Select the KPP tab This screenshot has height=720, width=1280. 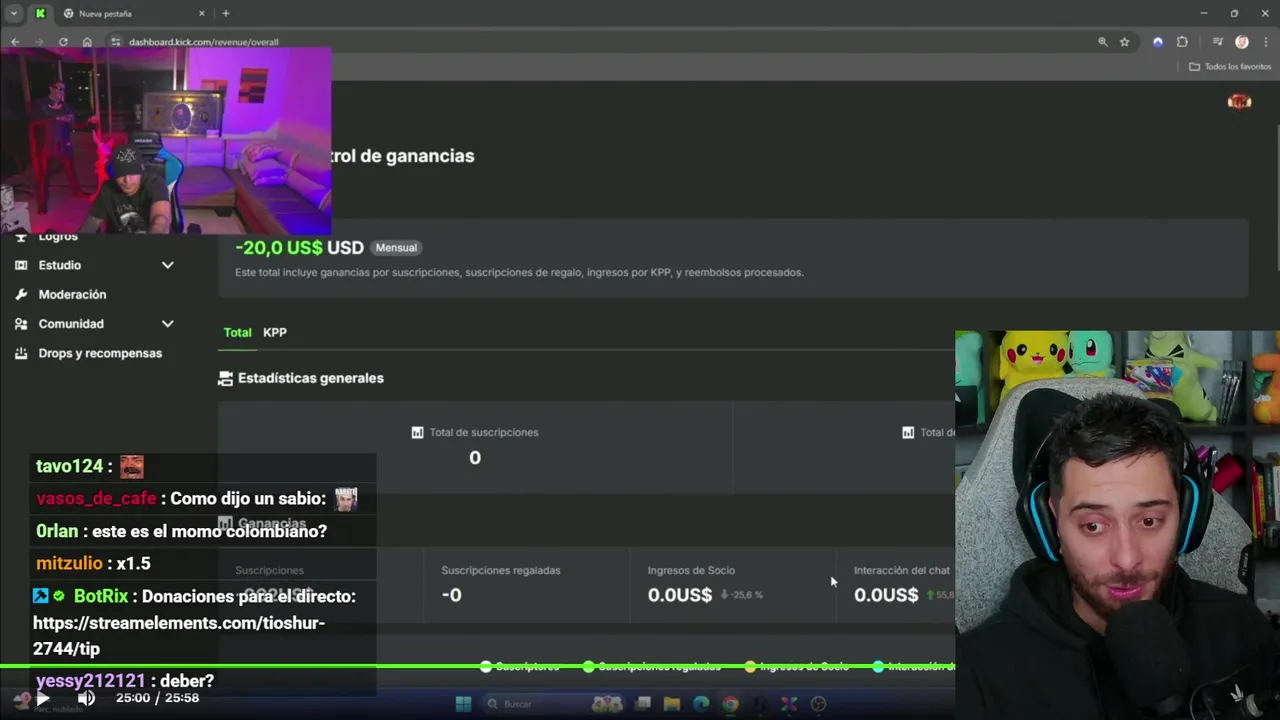point(275,332)
